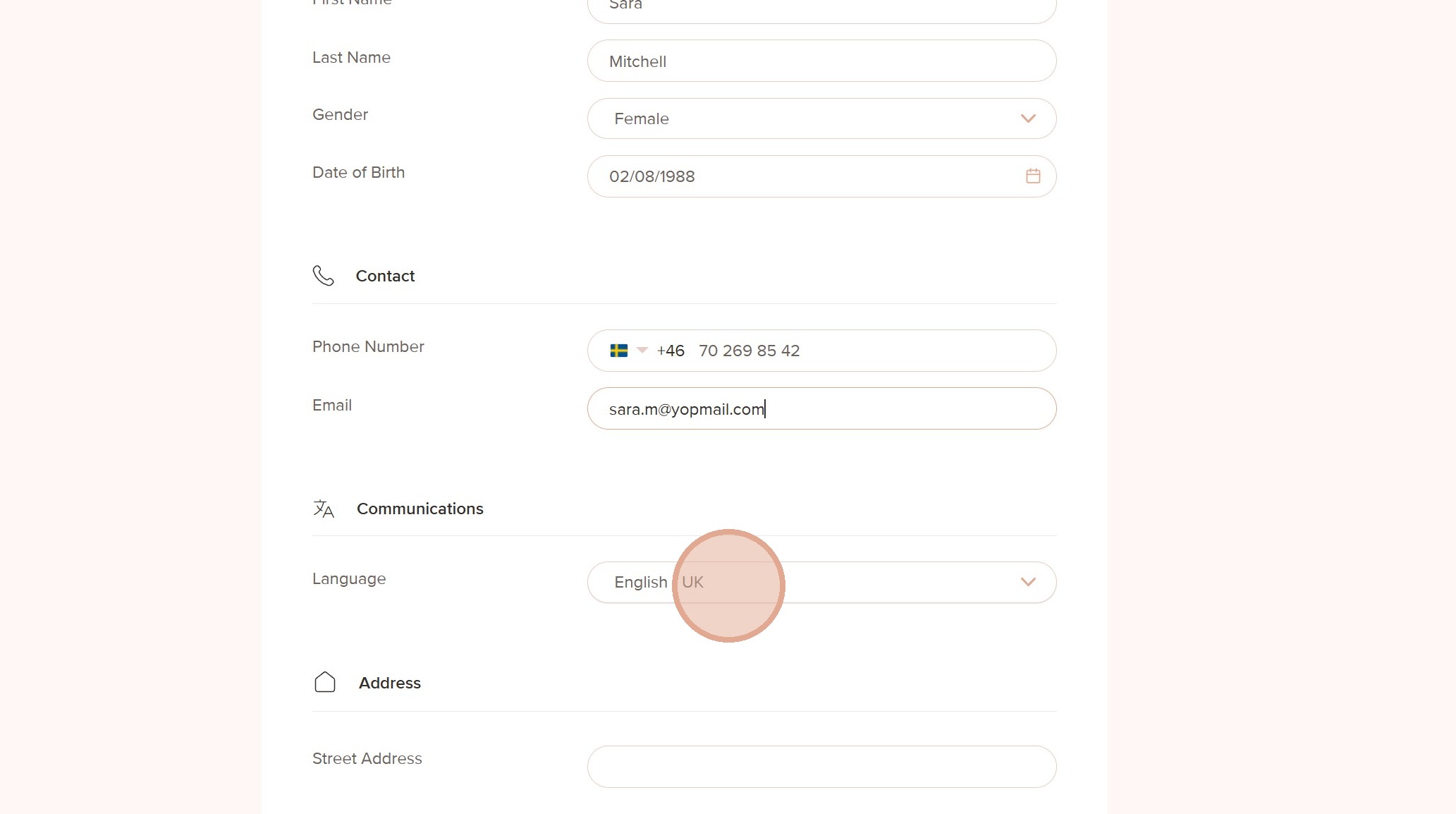Click the phone number 70 269 85 42
This screenshot has height=814, width=1456.
click(x=749, y=351)
